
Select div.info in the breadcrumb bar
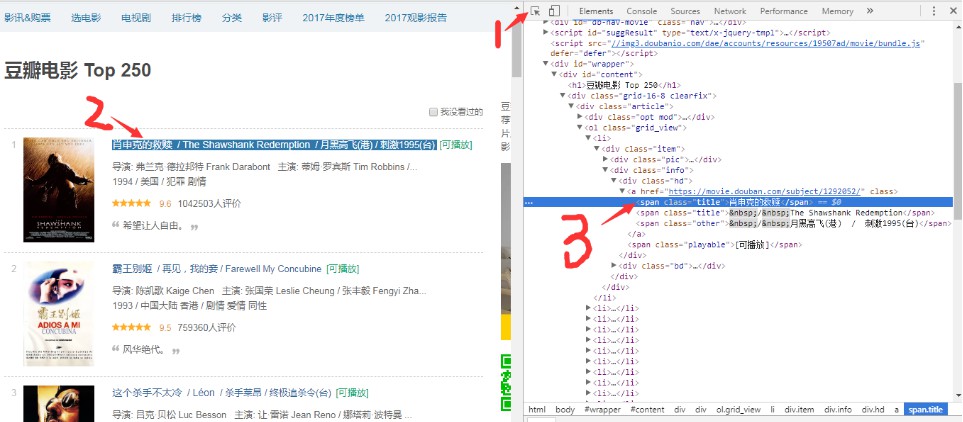point(838,410)
